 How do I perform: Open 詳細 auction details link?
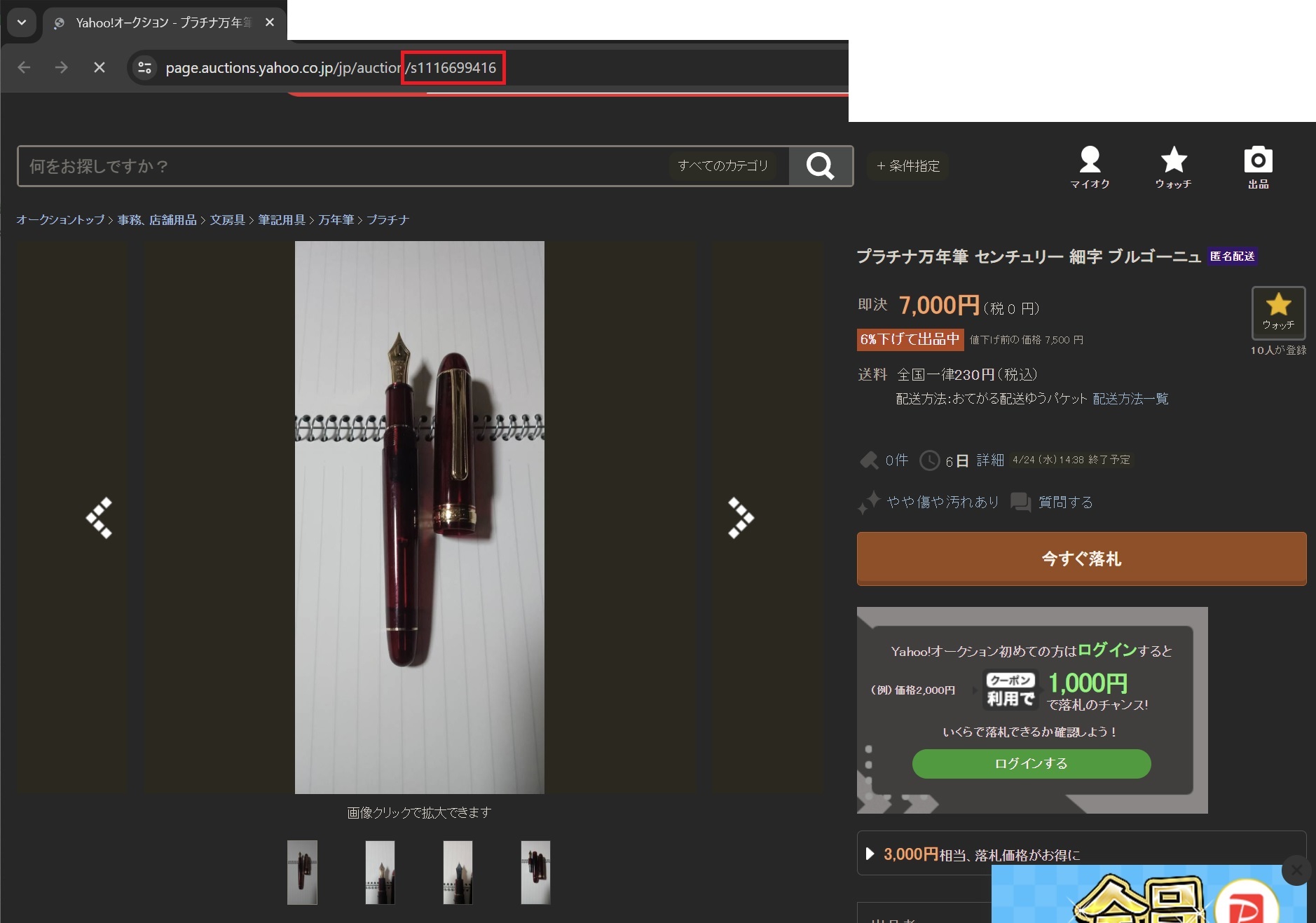[990, 460]
